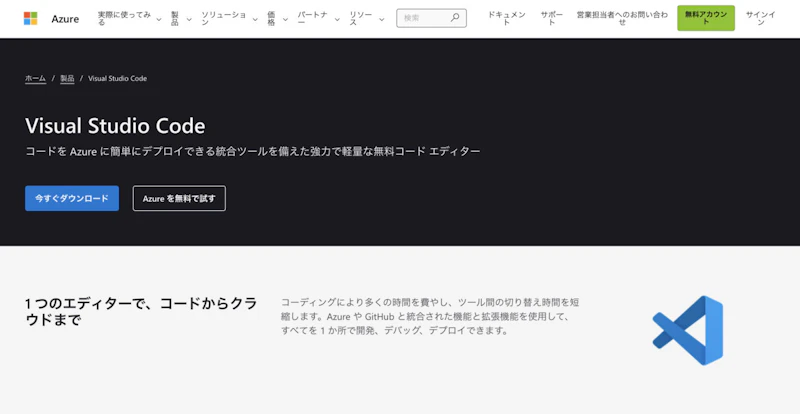This screenshot has width=800, height=414.
Task: Click the サインイン link
Action: click(760, 19)
